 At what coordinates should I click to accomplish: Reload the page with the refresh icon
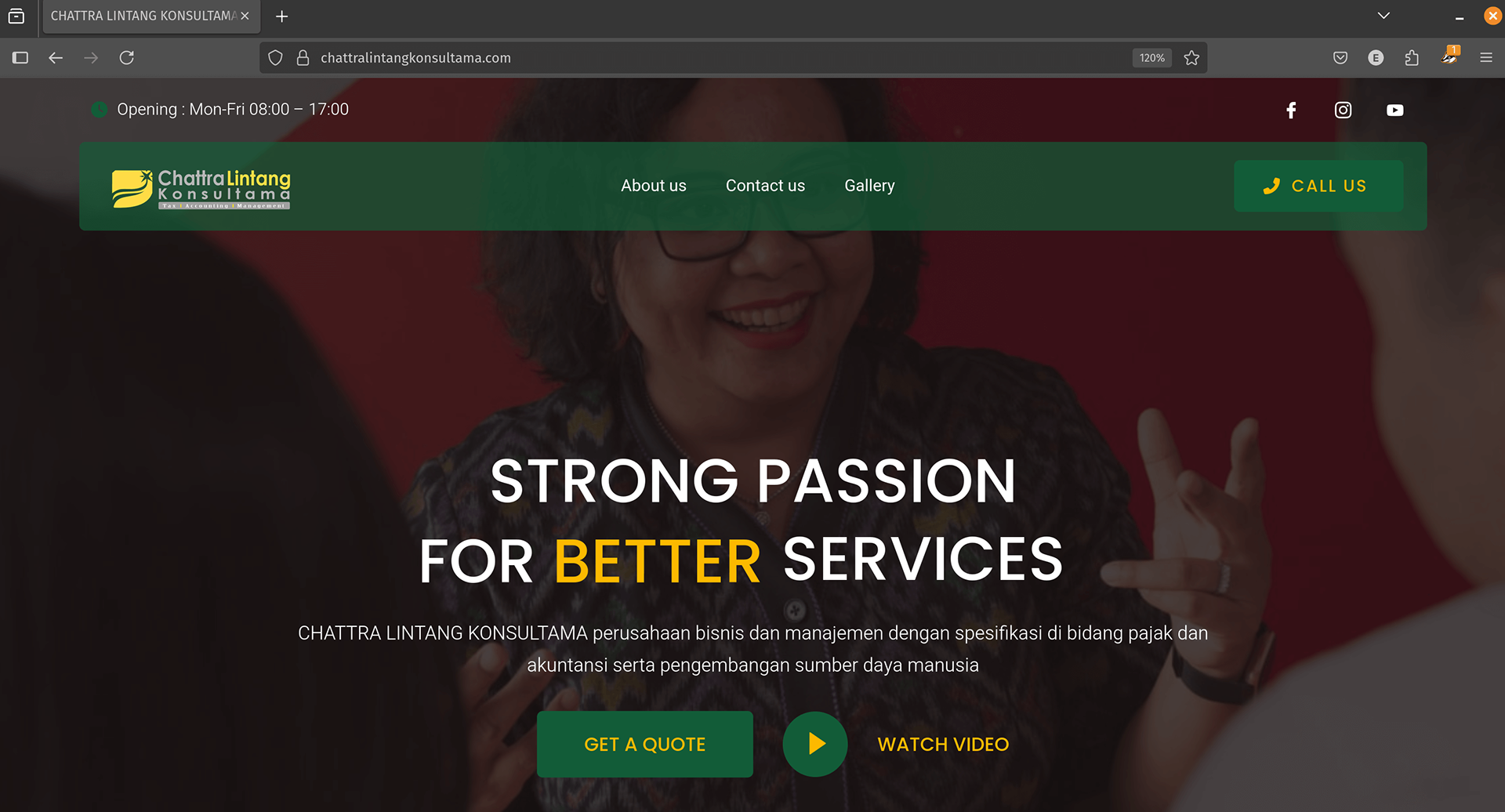tap(126, 58)
